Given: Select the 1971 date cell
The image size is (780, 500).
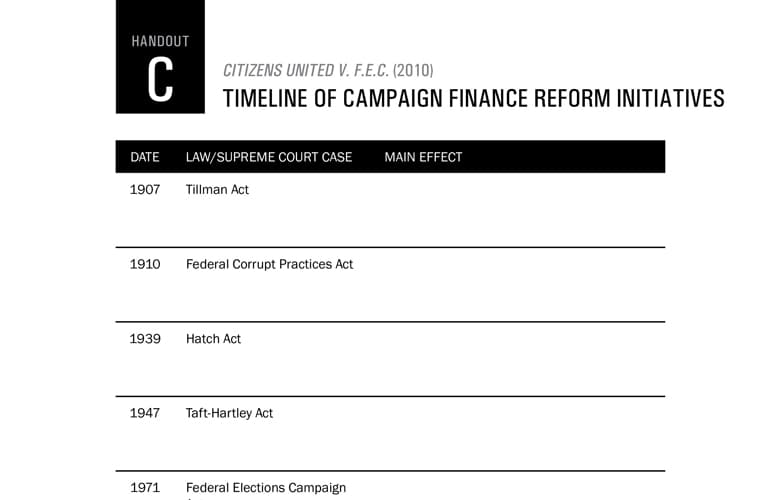Looking at the screenshot, I should coord(145,488).
